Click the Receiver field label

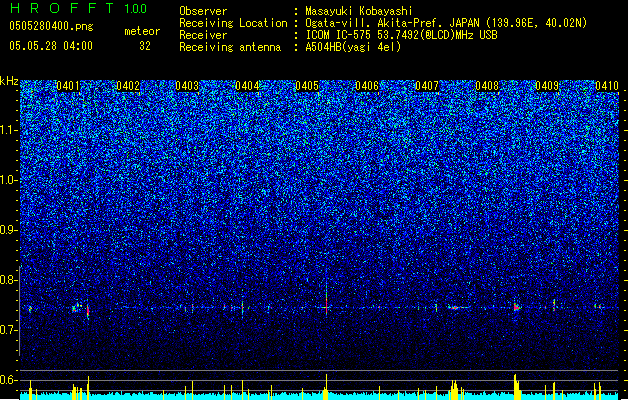coord(203,35)
